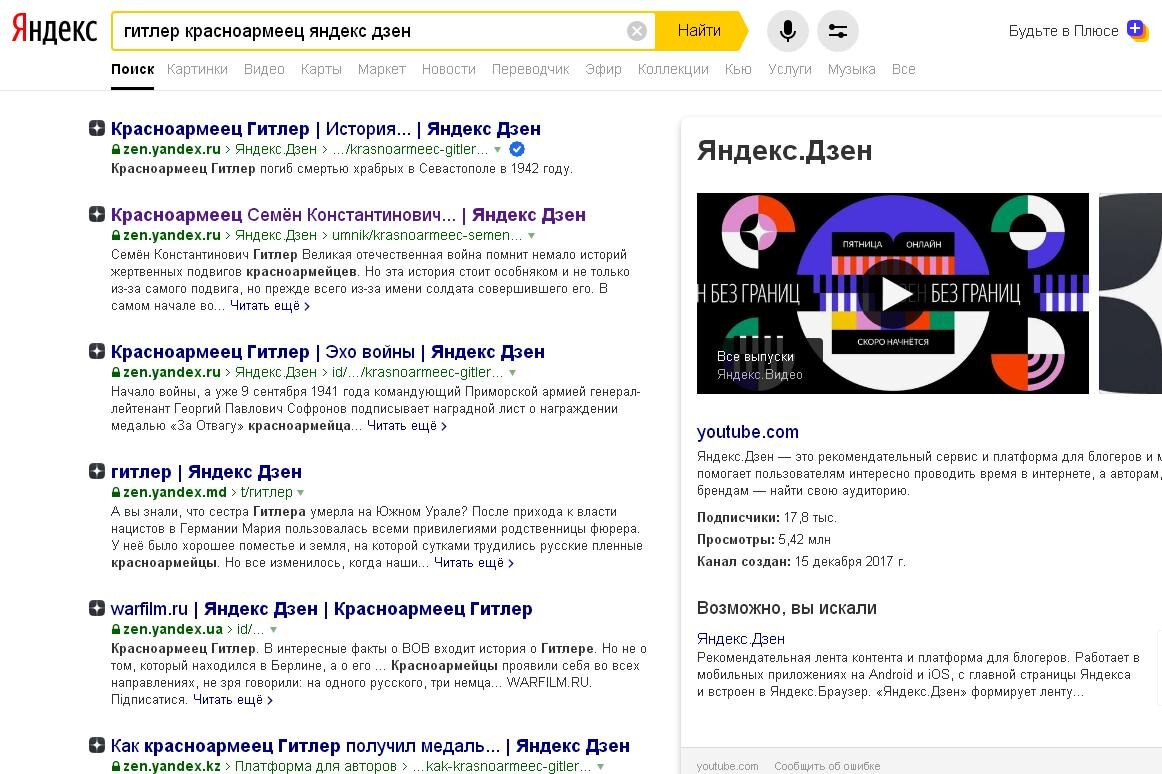Open the Карты tab
Viewport: 1162px width, 774px height.
tap(321, 69)
